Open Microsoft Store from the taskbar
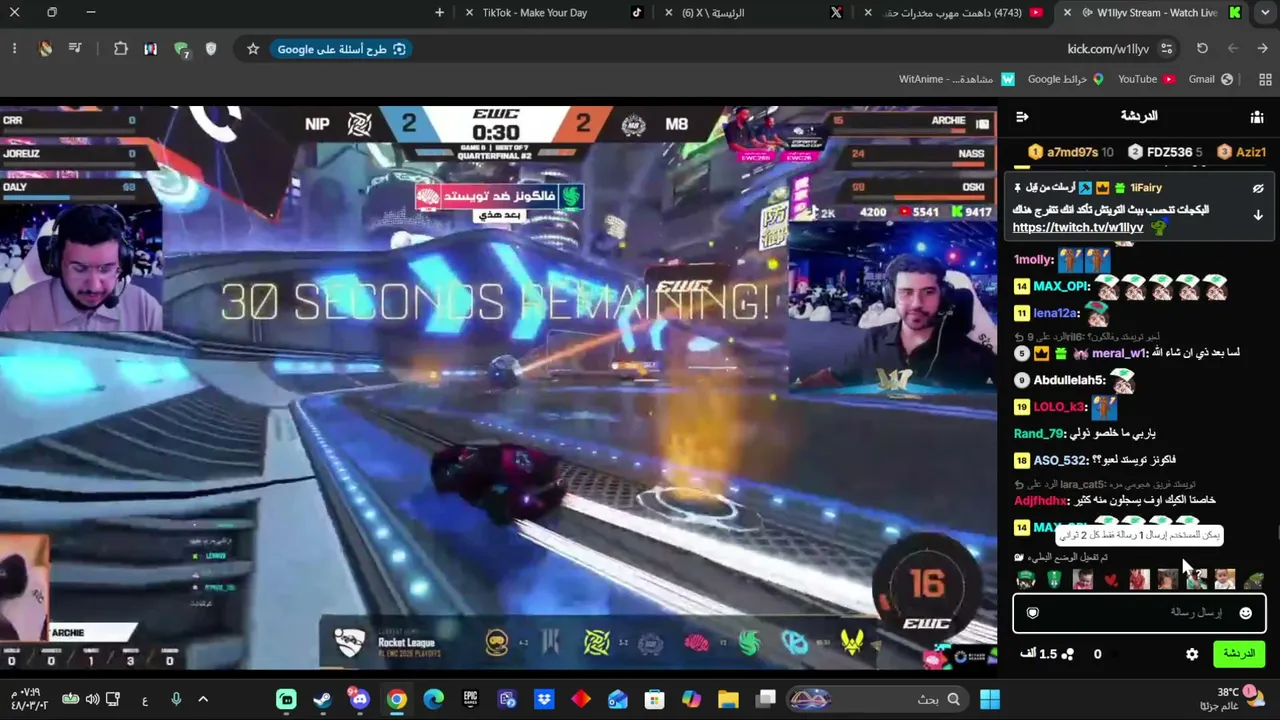 (x=654, y=699)
